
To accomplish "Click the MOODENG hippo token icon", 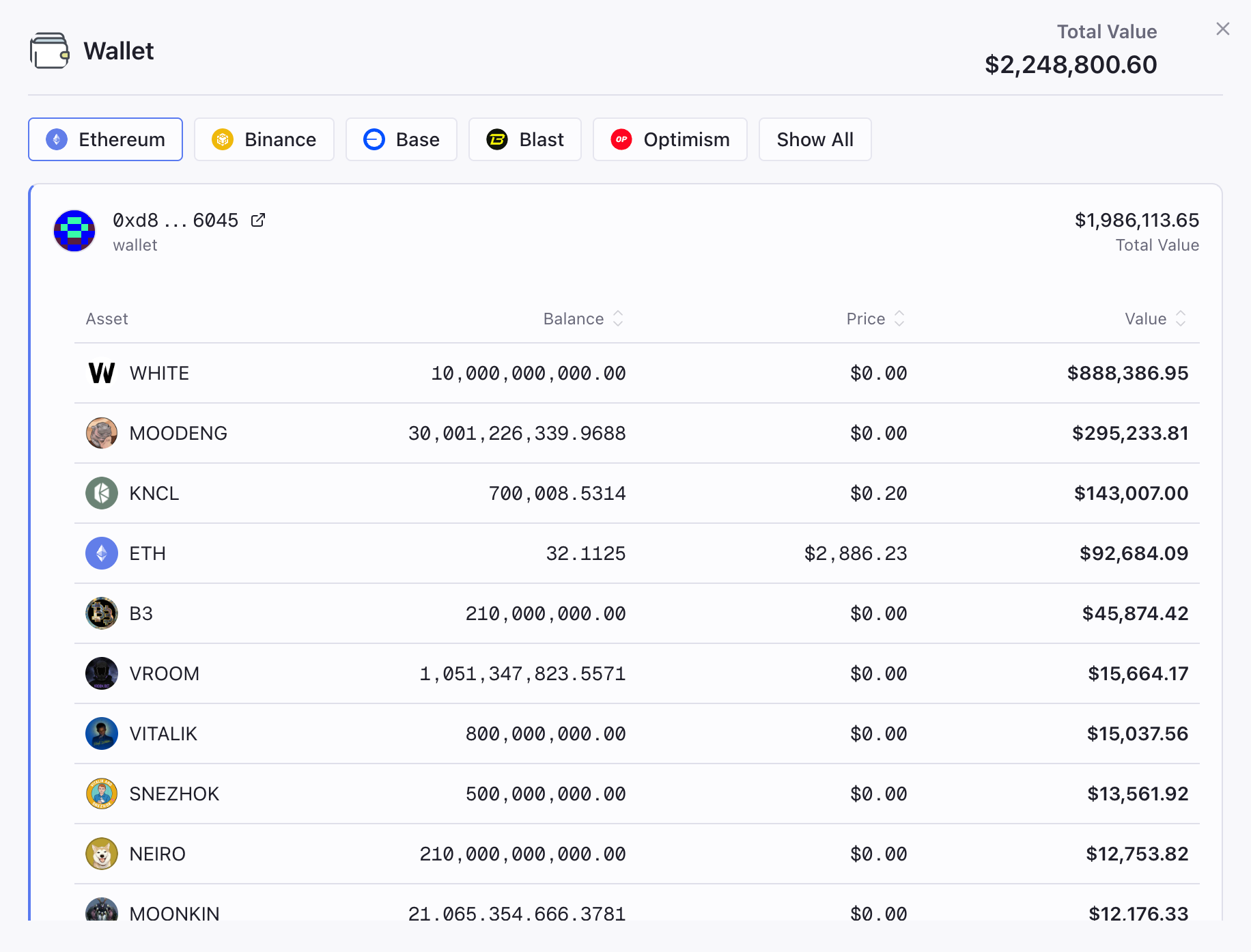I will 102,433.
